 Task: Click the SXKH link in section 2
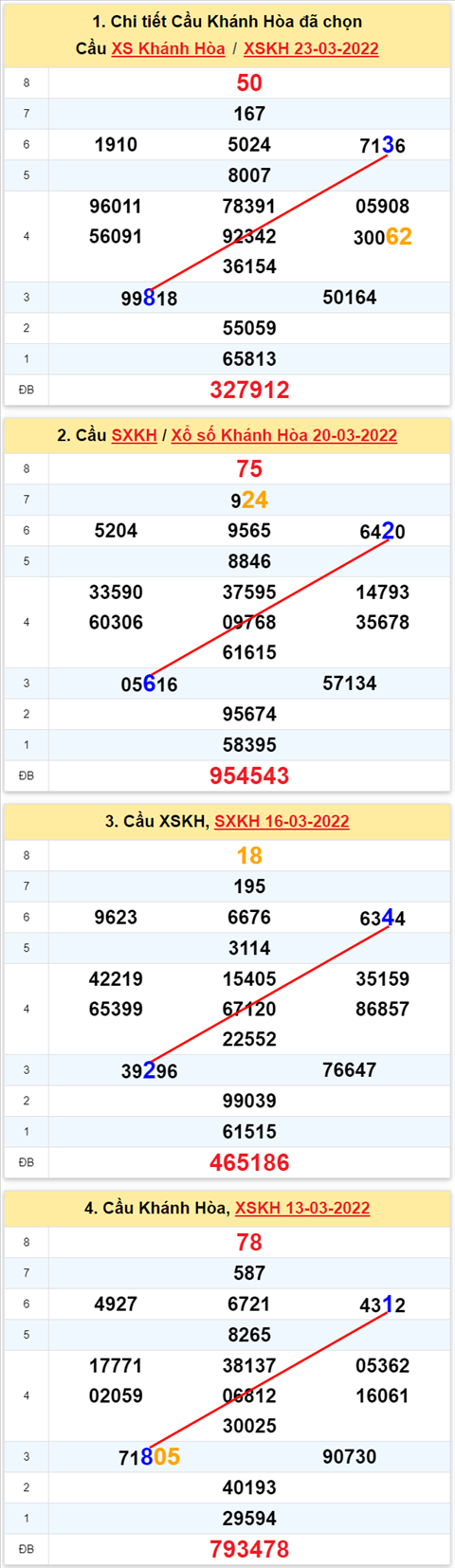coord(134,435)
